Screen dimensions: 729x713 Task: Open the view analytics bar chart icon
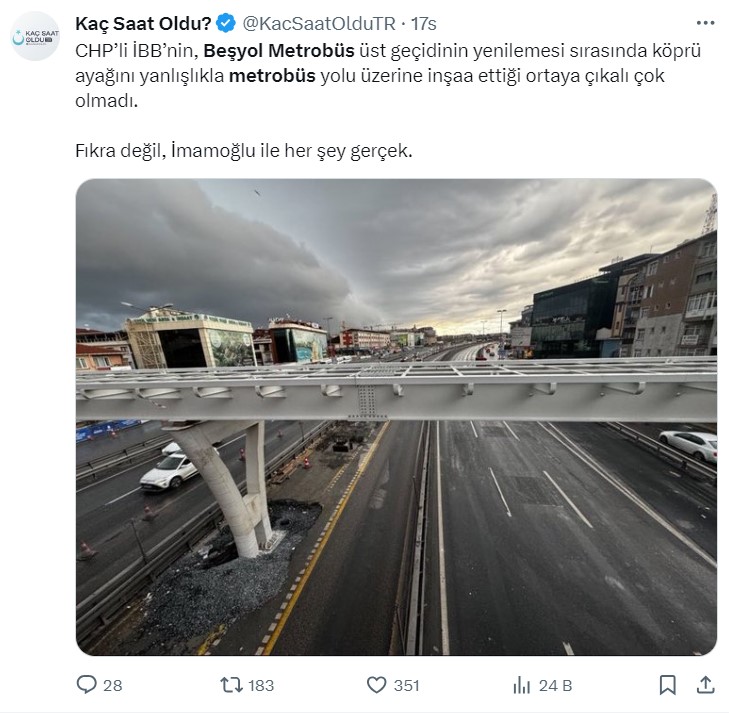pos(522,685)
